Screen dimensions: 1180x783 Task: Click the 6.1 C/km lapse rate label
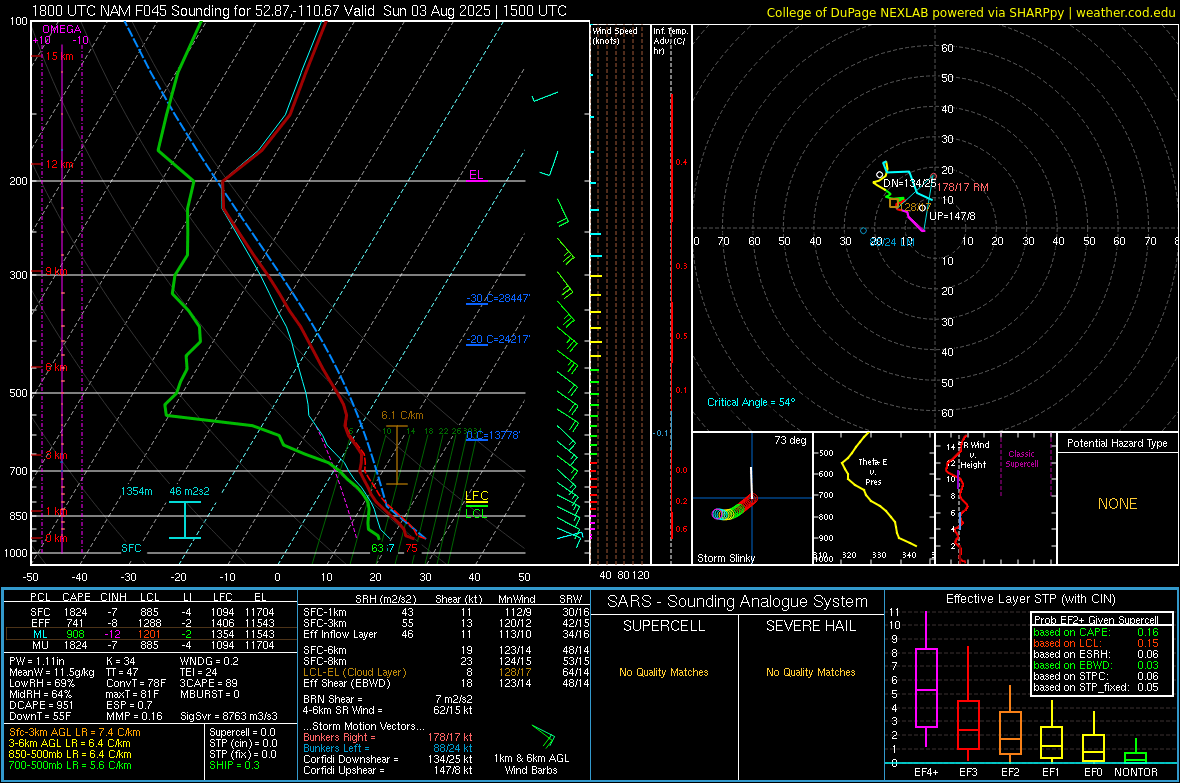(x=402, y=415)
